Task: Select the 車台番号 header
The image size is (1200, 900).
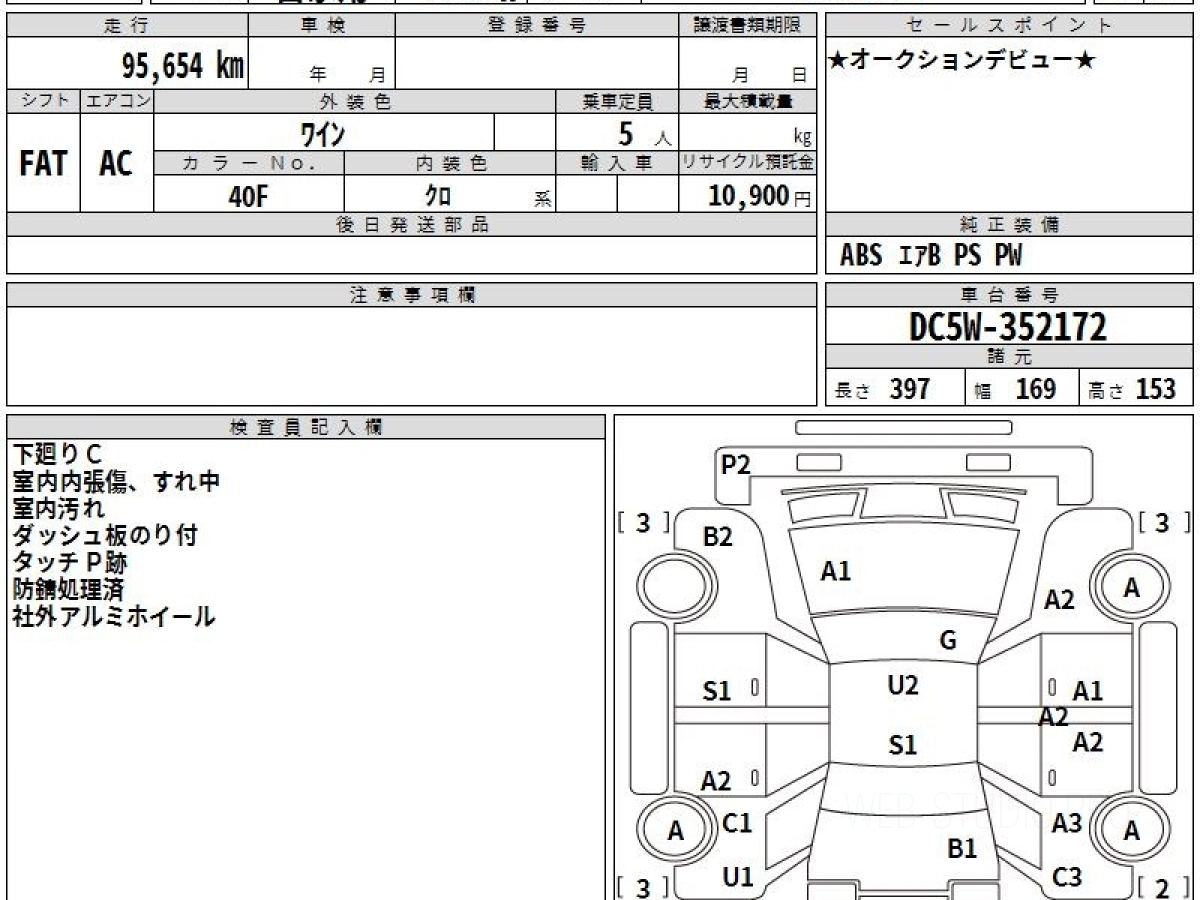Action: point(1009,295)
